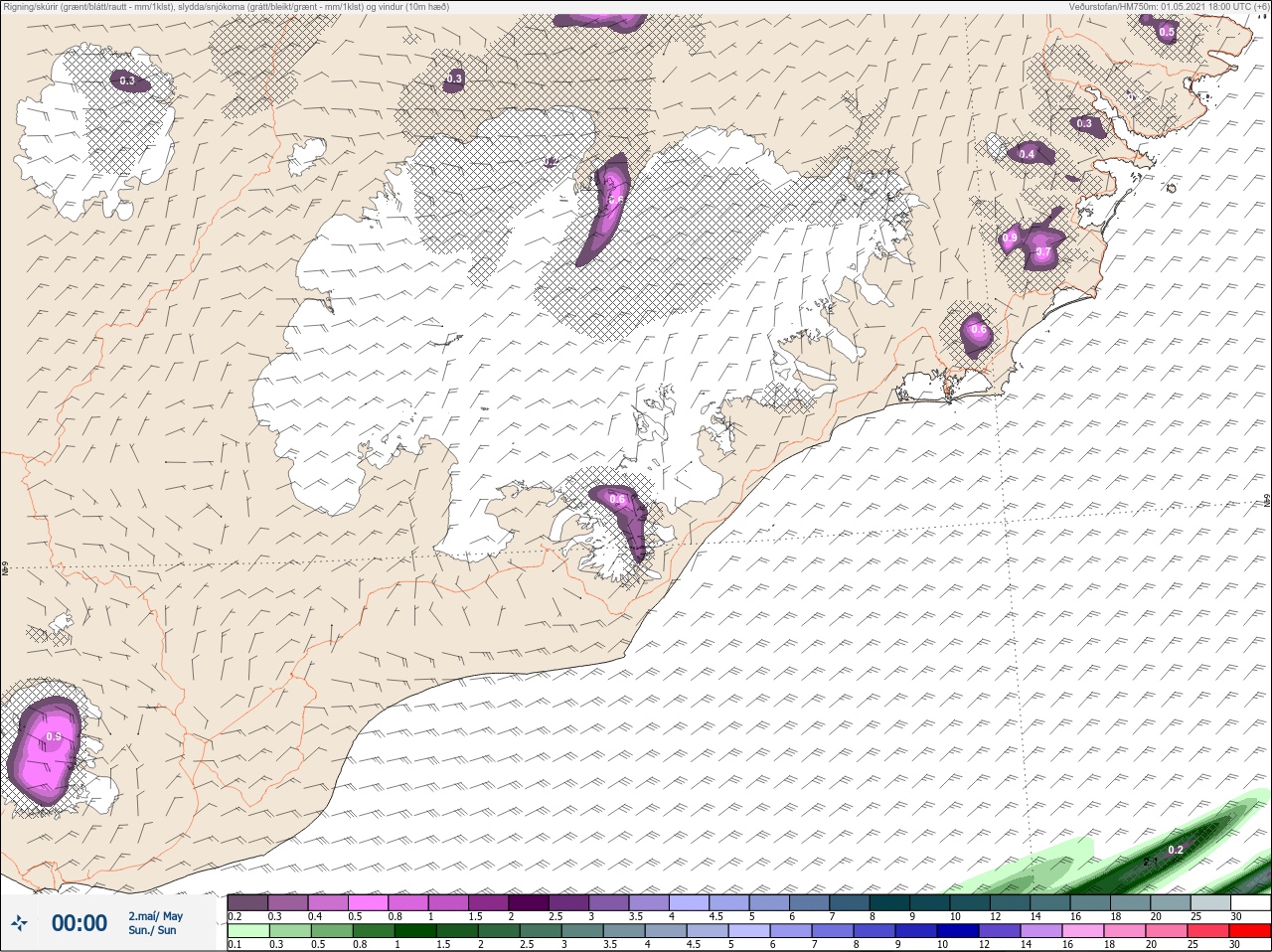
Task: Click the 0.3 value on the western ice cap
Action: pos(127,80)
